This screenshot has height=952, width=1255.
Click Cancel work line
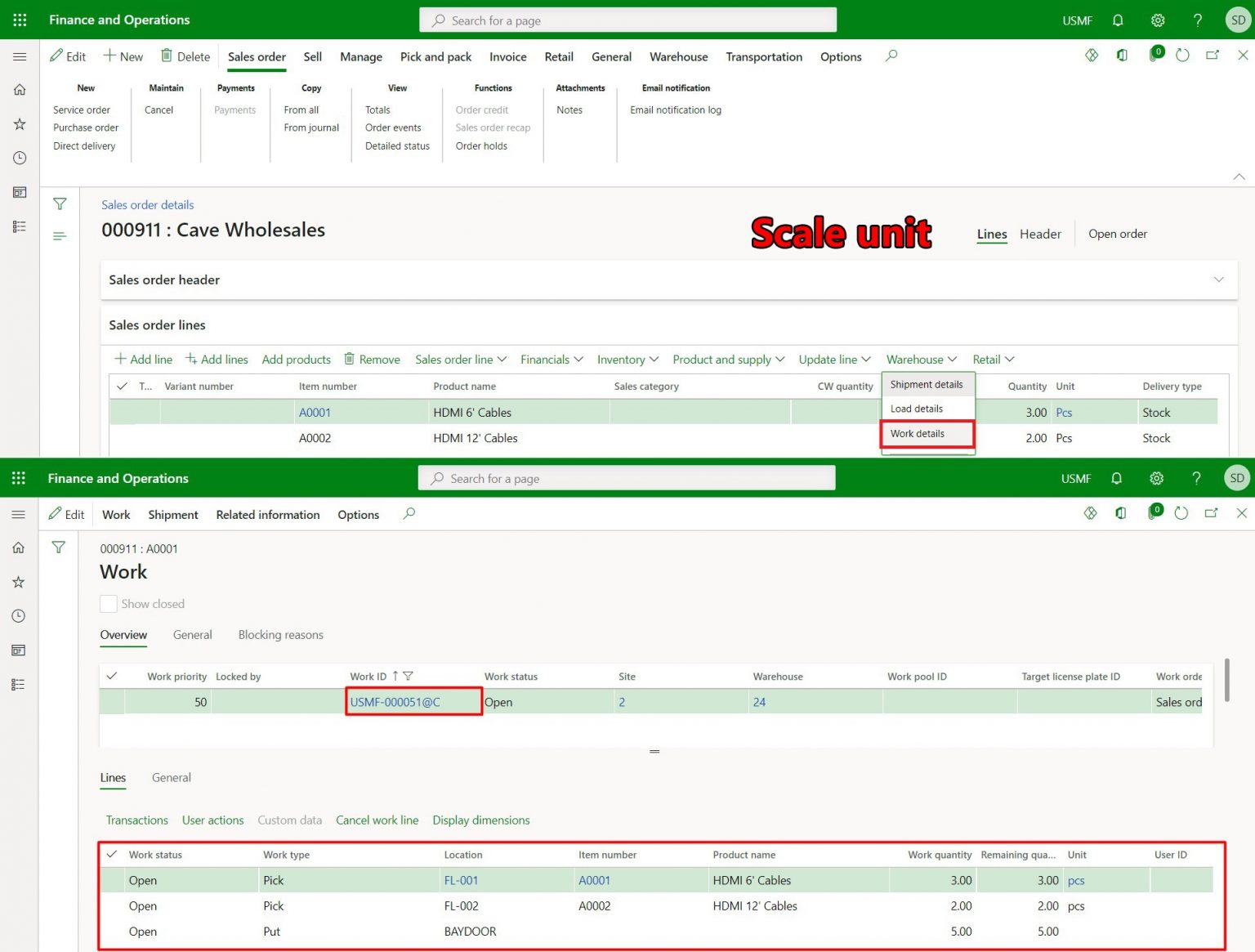coord(377,820)
